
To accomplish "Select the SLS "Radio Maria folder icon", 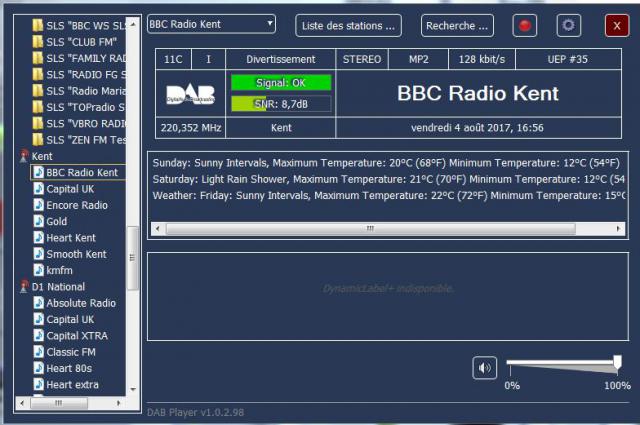I will 38,91.
